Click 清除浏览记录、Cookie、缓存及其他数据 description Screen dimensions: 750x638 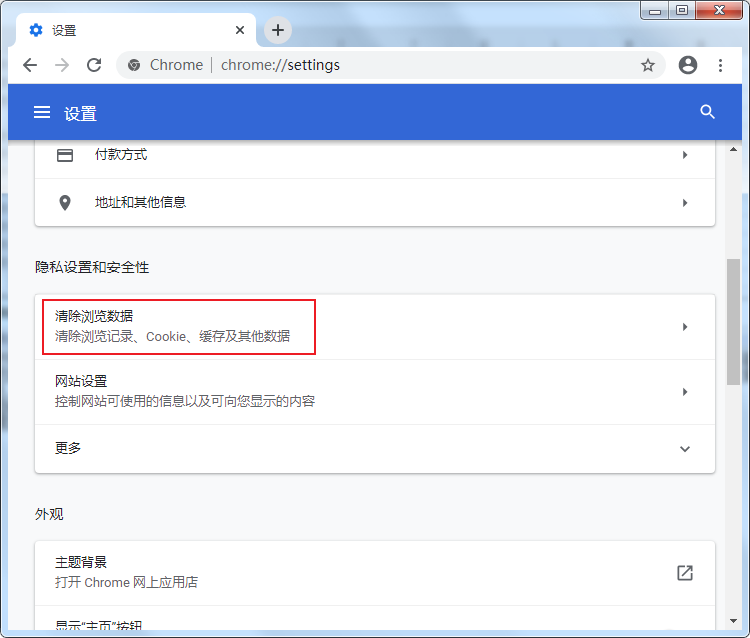(172, 336)
